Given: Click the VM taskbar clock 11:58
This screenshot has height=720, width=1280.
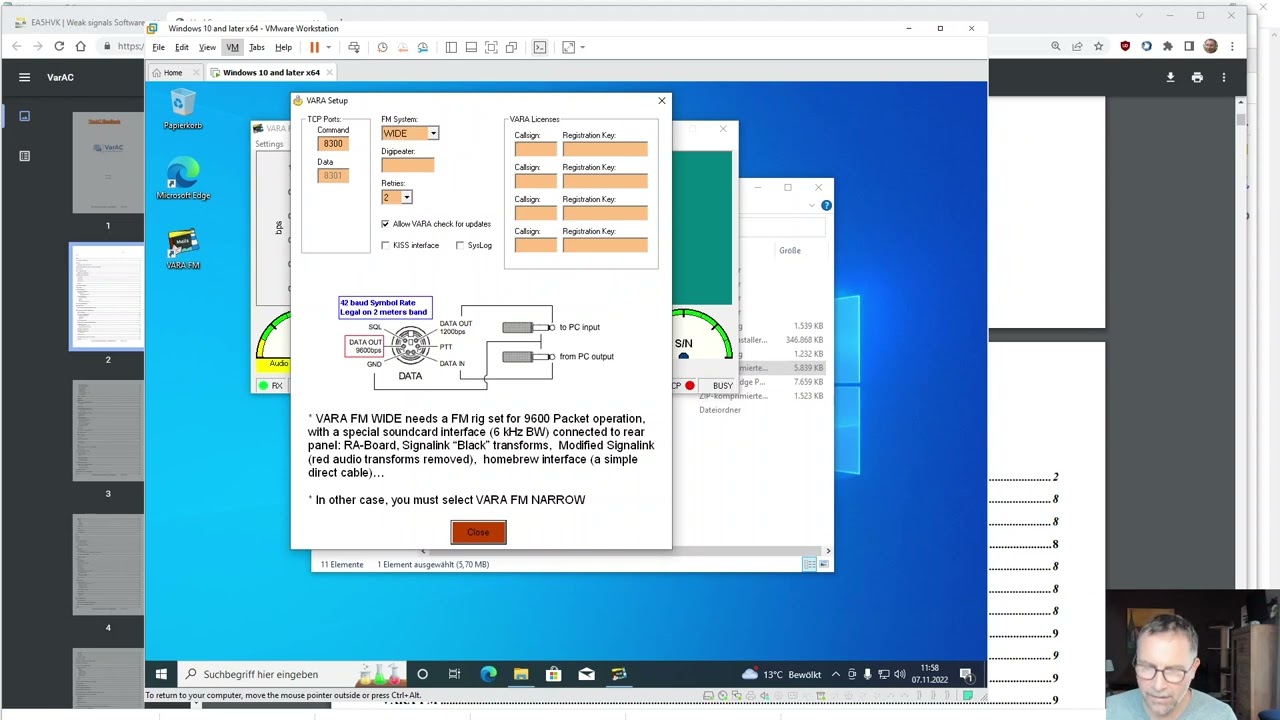Looking at the screenshot, I should (929, 674).
